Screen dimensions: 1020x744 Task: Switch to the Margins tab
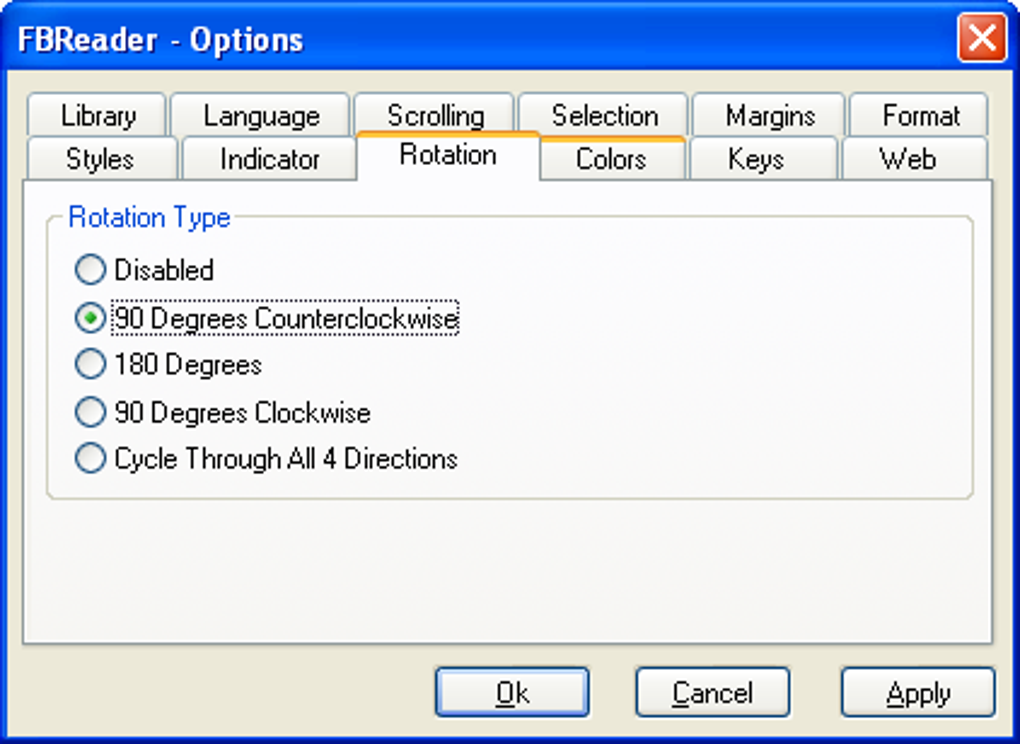click(770, 116)
